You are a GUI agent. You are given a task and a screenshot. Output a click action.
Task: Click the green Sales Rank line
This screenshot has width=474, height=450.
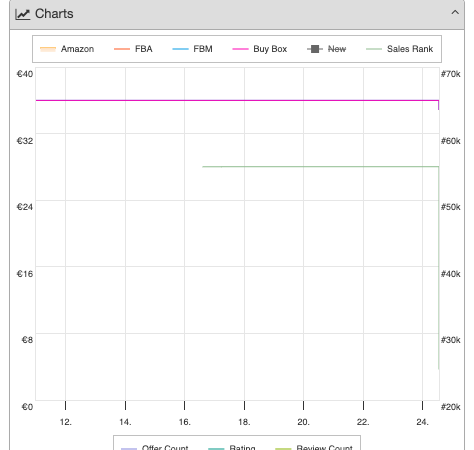click(320, 166)
